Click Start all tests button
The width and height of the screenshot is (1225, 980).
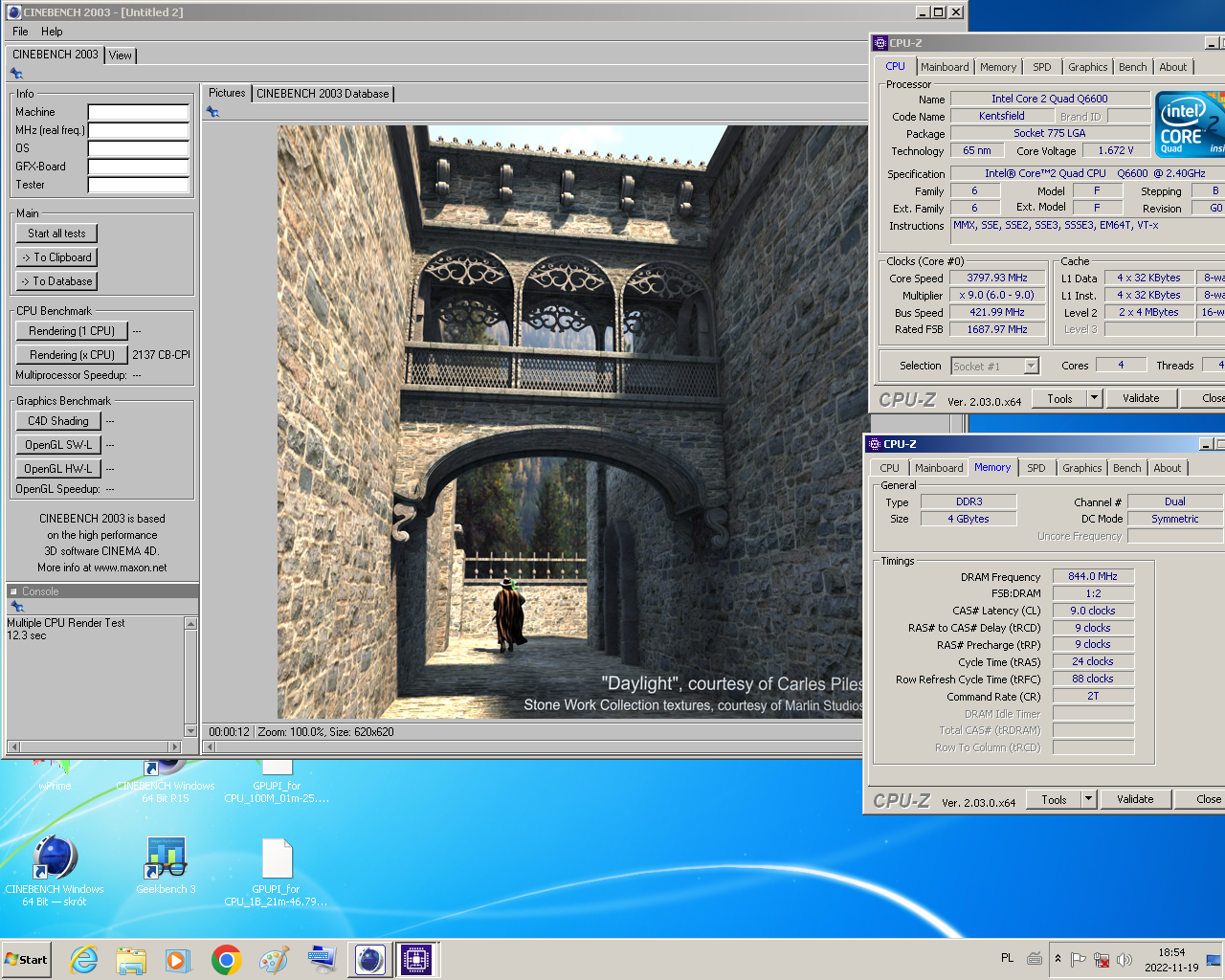56,234
